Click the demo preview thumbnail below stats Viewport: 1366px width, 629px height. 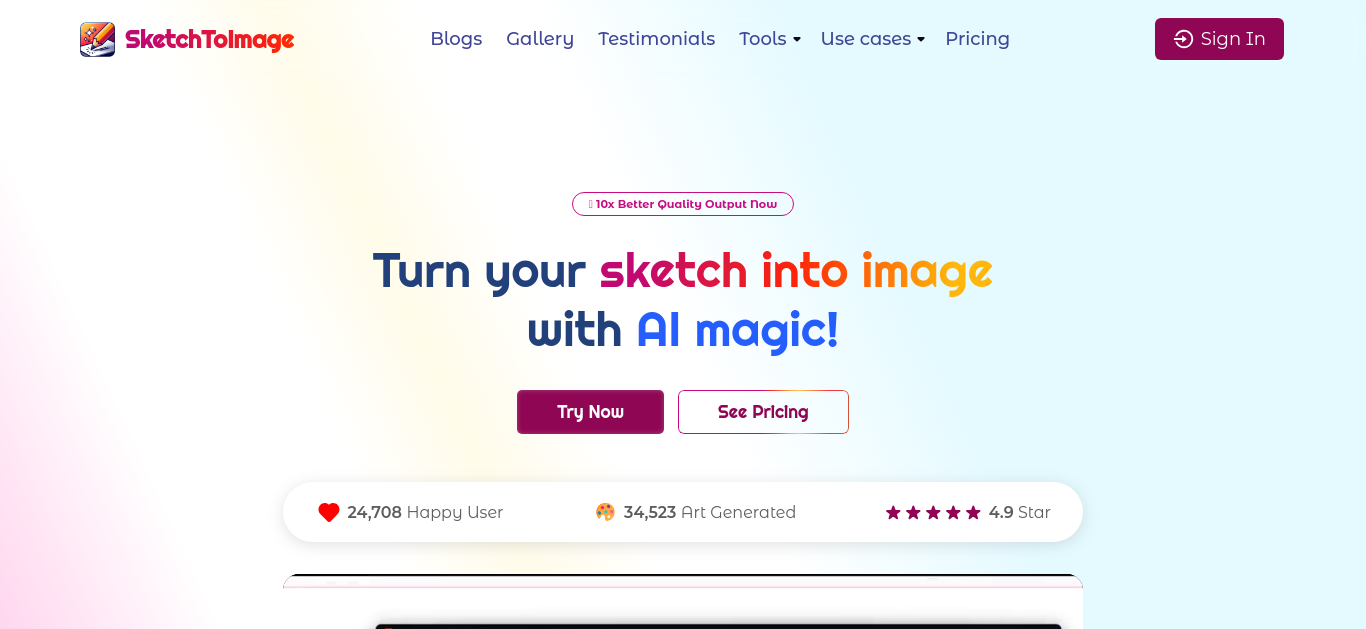click(x=683, y=602)
